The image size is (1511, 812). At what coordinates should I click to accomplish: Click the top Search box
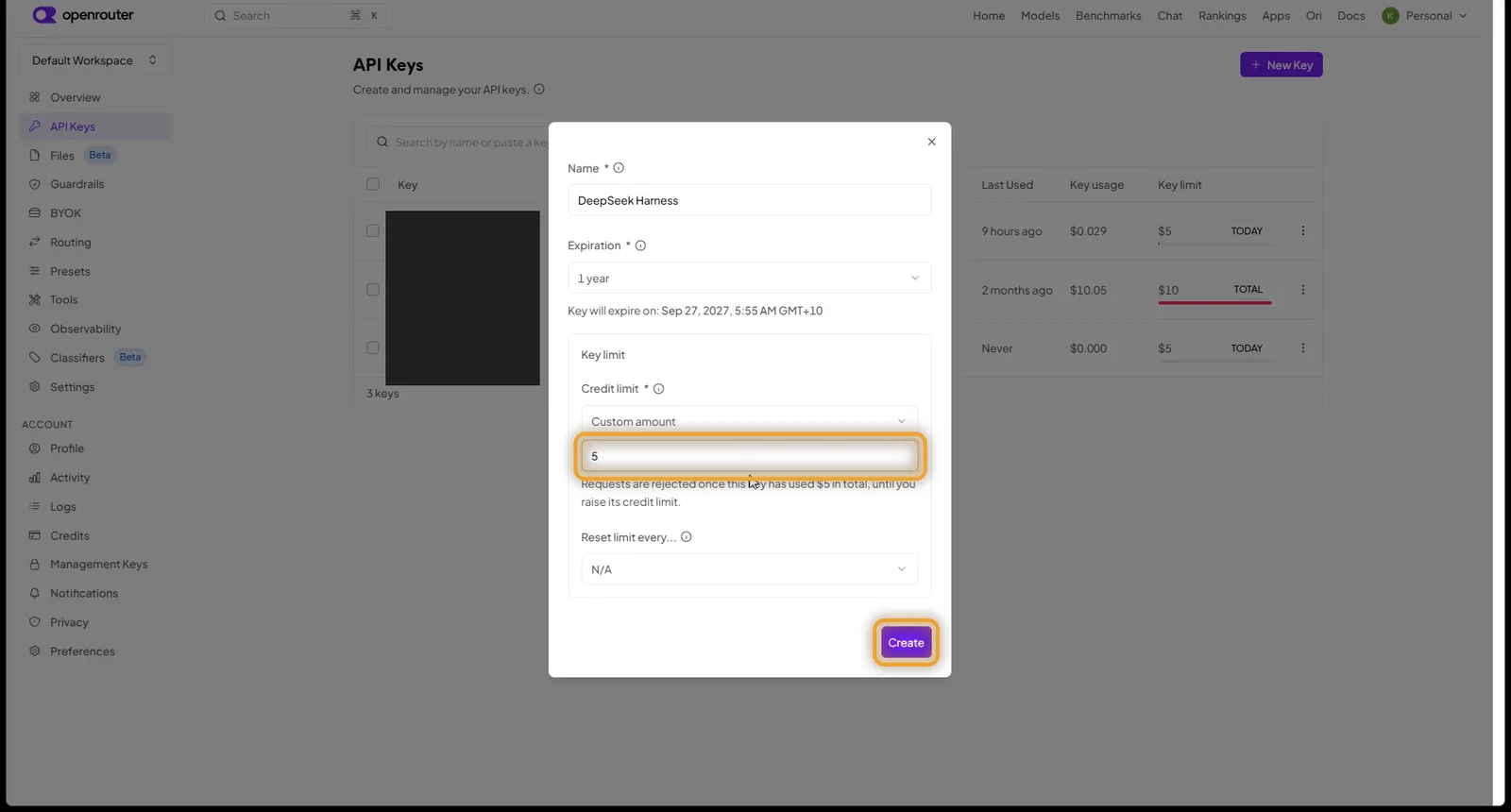click(x=297, y=16)
